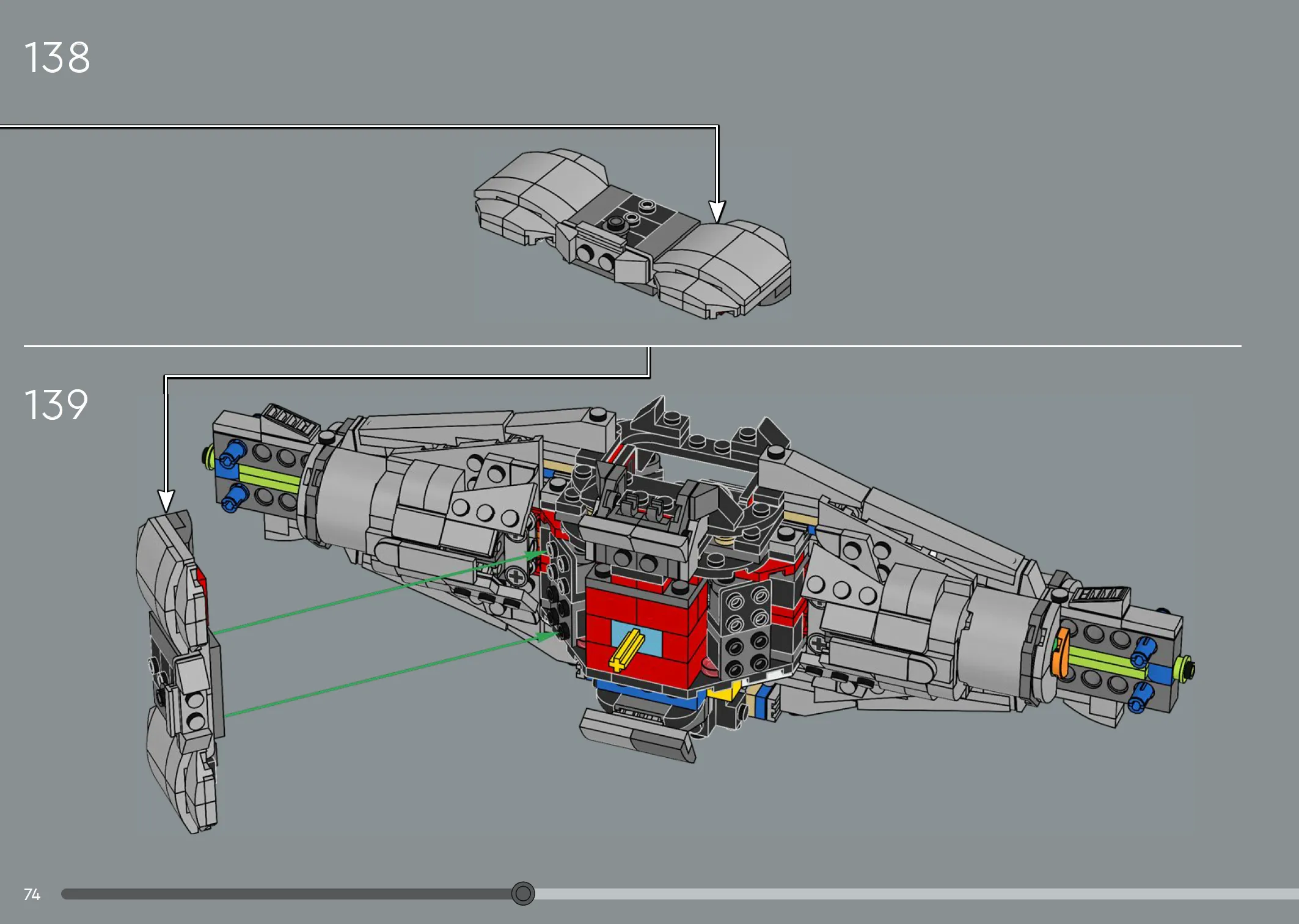This screenshot has height=924, width=1299.
Task: Click the page number 74
Action: pyautogui.click(x=32, y=894)
